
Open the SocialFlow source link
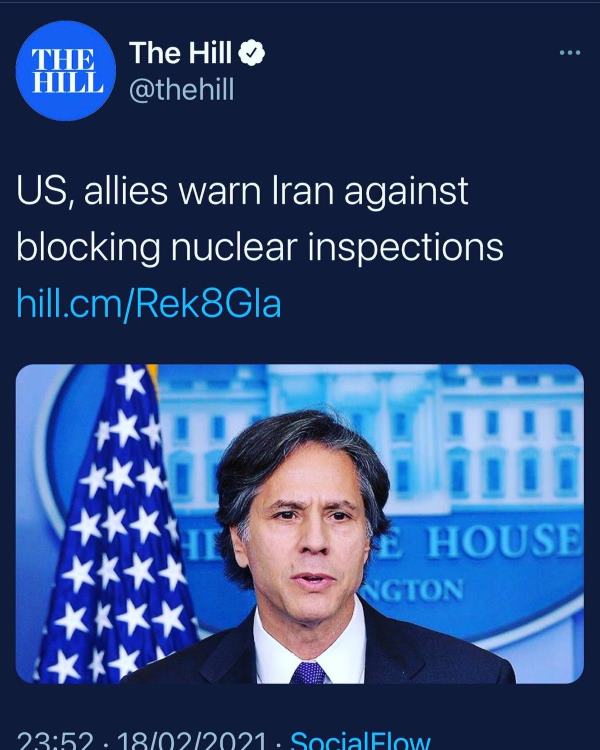(x=360, y=740)
